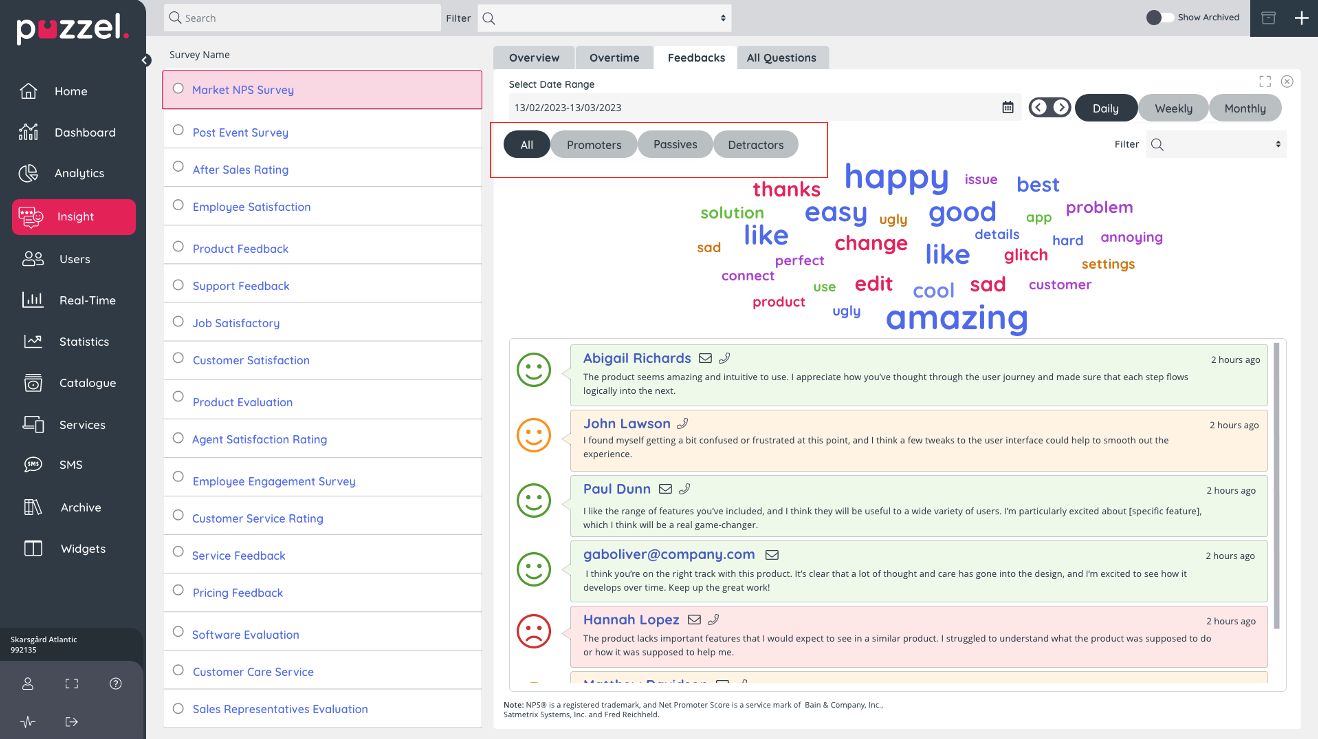Screen dimensions: 1318x739
Task: Filter feedback by Detractors
Action: (x=755, y=145)
